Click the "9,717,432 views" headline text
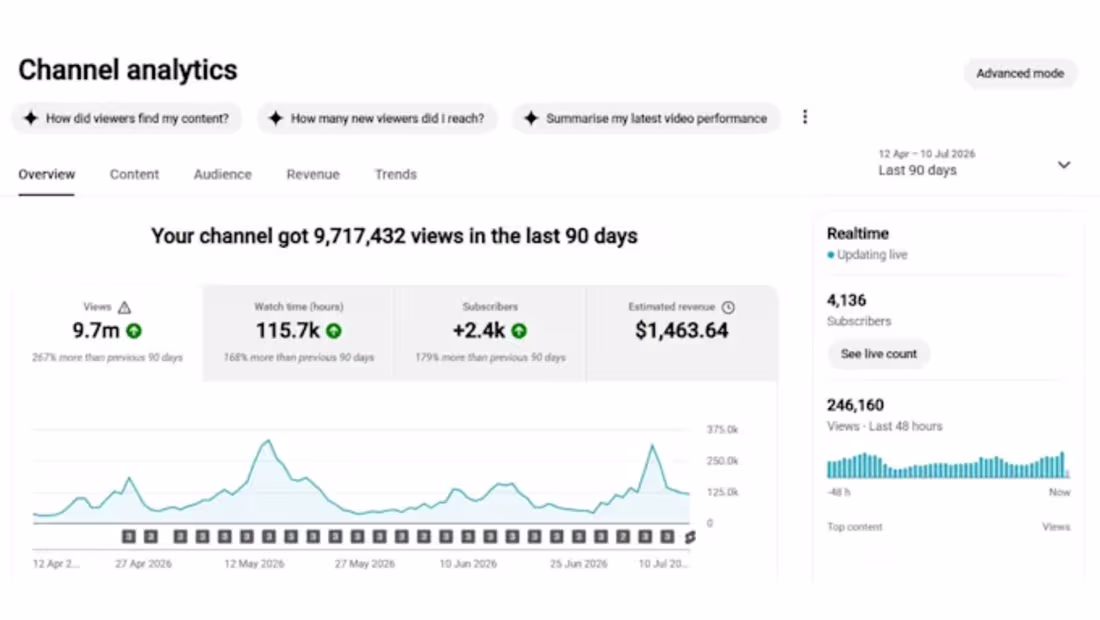The height and width of the screenshot is (620, 1100). click(389, 236)
